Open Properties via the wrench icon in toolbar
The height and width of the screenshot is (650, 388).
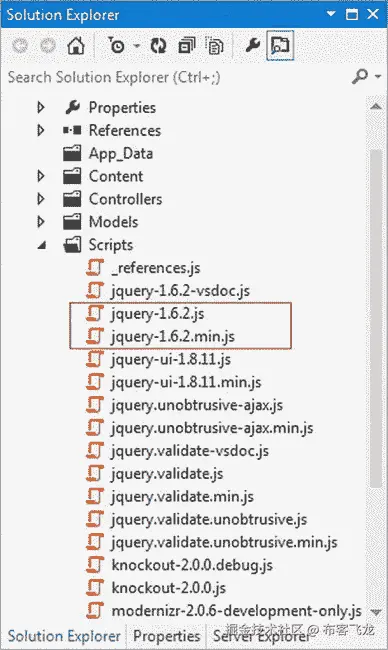(253, 45)
